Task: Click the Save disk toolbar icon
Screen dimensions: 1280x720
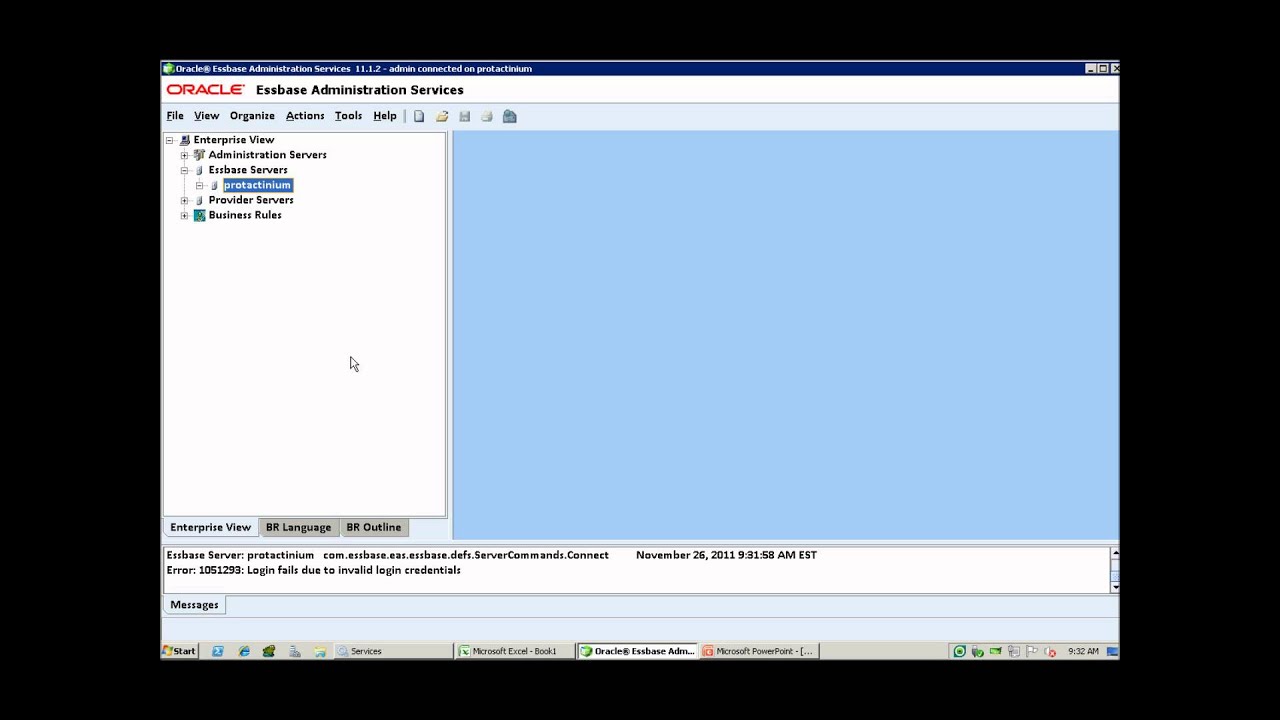Action: (465, 116)
